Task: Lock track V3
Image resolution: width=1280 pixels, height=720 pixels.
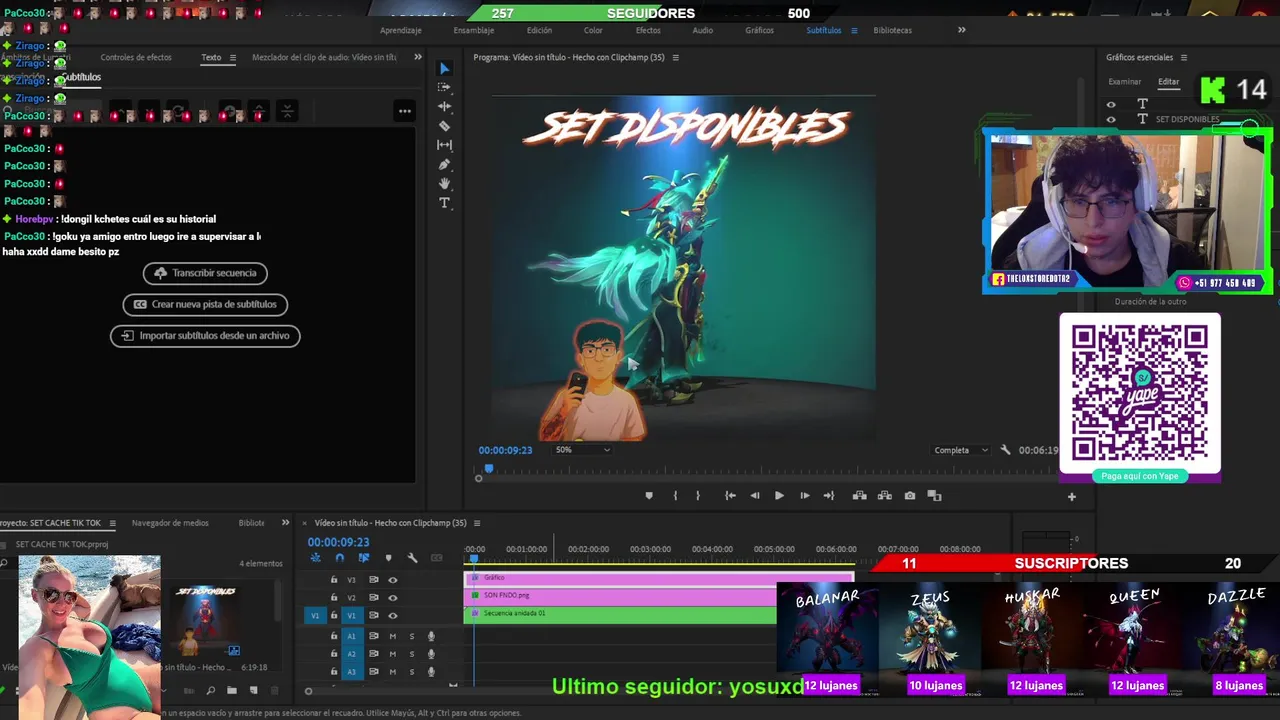Action: [x=334, y=580]
